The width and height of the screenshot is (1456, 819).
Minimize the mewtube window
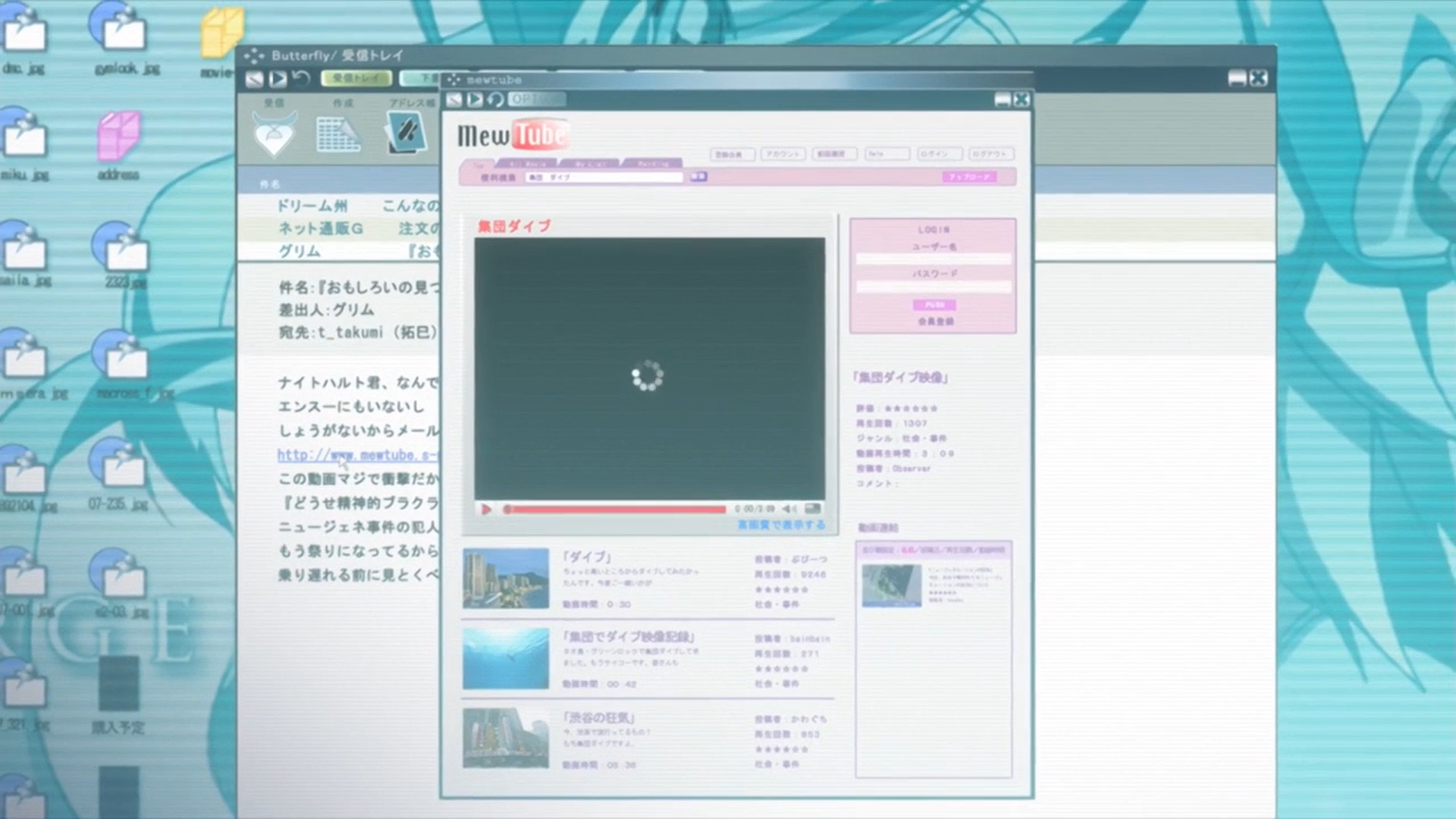(x=1002, y=100)
